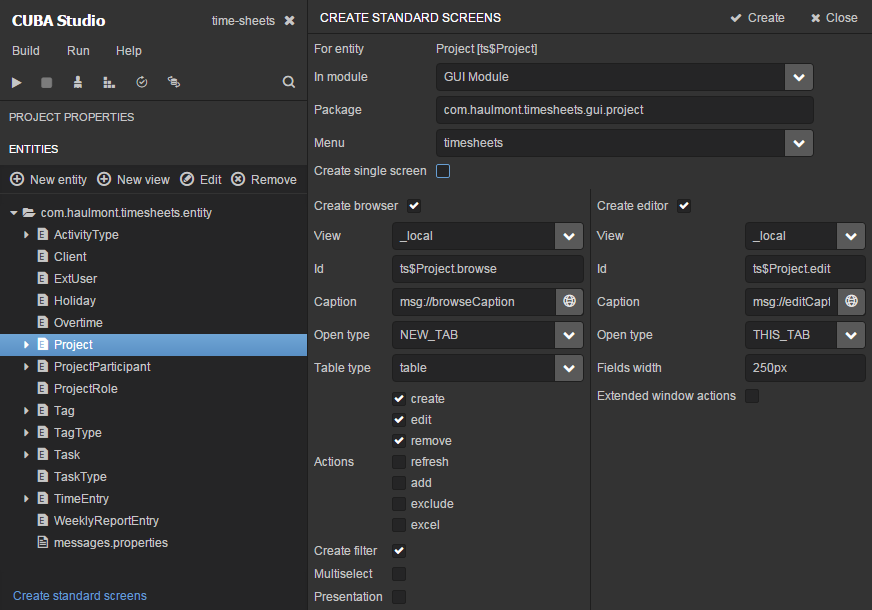Expand the Project tree node
This screenshot has width=872, height=610.
click(x=26, y=344)
